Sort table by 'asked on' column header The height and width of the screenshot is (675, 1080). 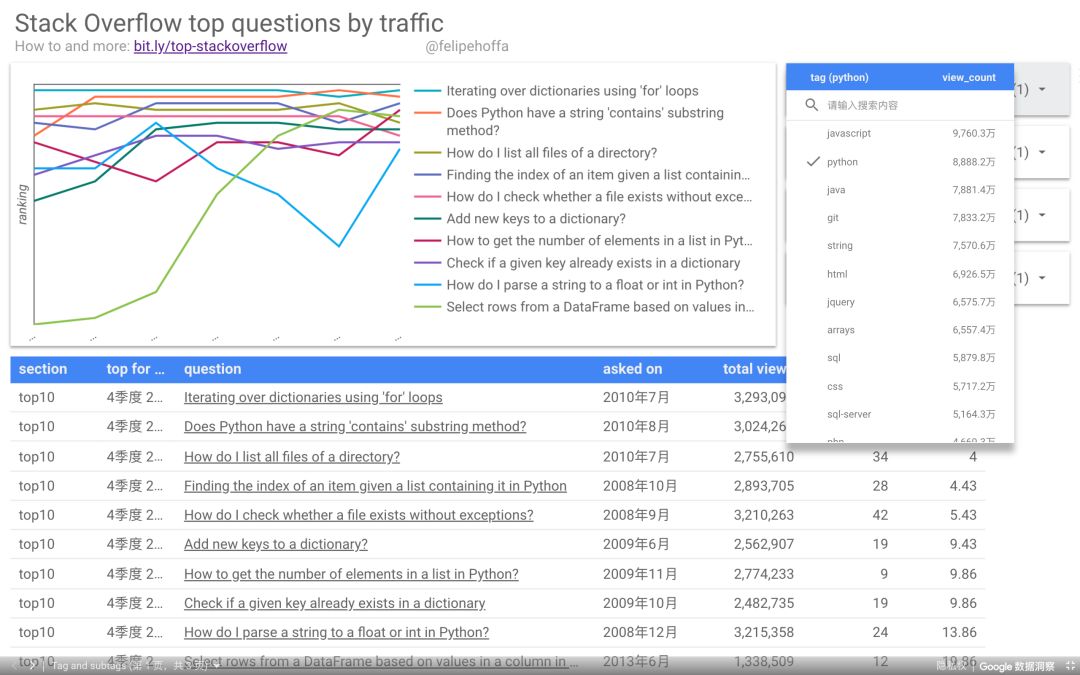coord(632,368)
